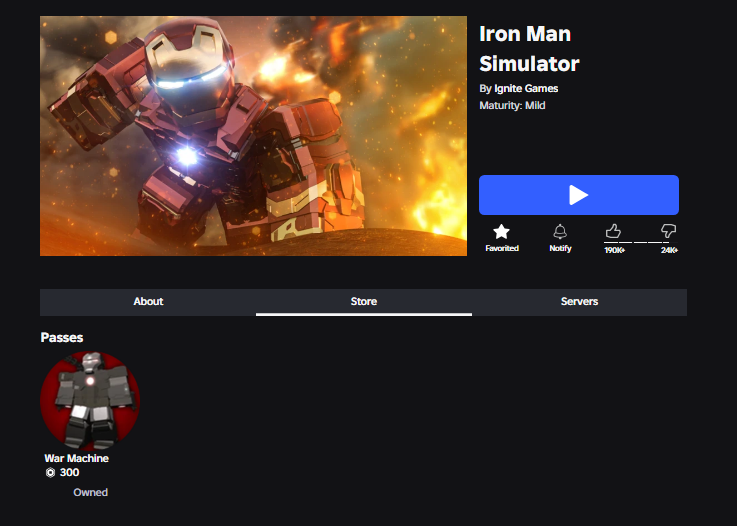
Task: Open the War Machine pass name link
Action: pyautogui.click(x=77, y=458)
